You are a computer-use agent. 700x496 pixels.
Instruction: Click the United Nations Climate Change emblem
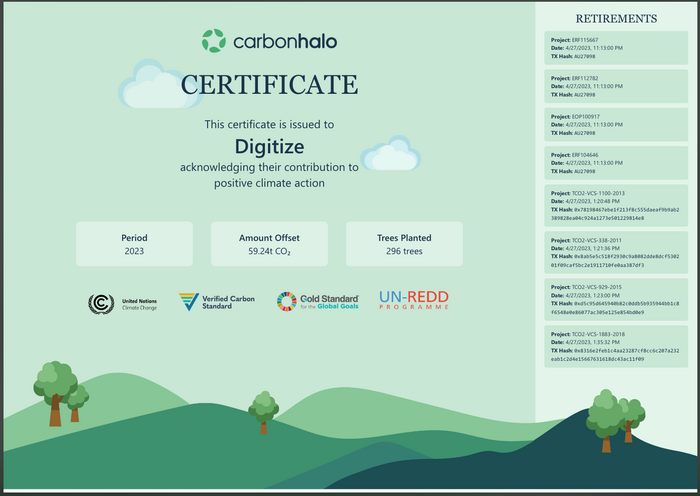[101, 303]
